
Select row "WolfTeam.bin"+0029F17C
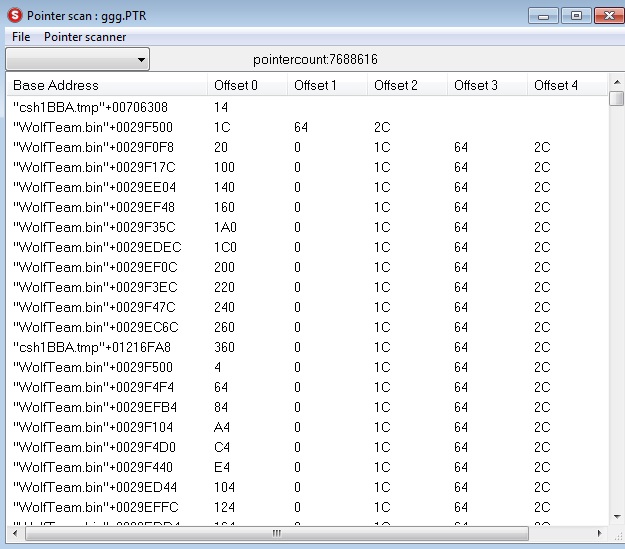pos(307,167)
